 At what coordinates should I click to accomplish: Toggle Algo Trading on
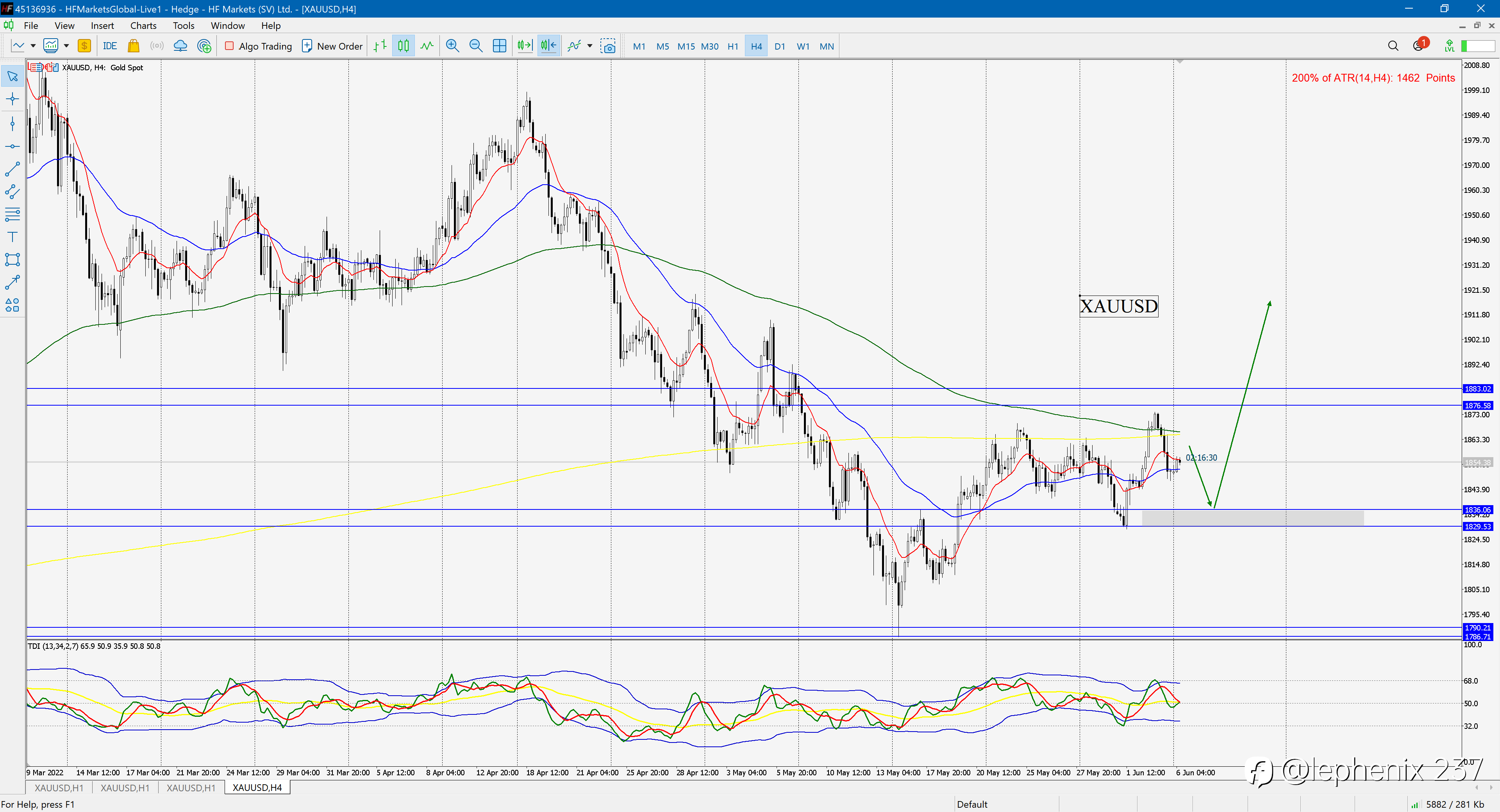point(258,46)
